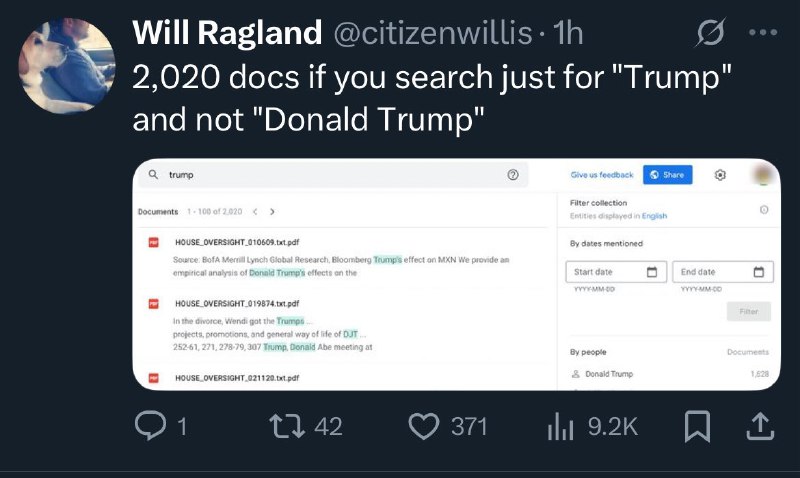
Task: Open the End date calendar picker
Action: [759, 272]
